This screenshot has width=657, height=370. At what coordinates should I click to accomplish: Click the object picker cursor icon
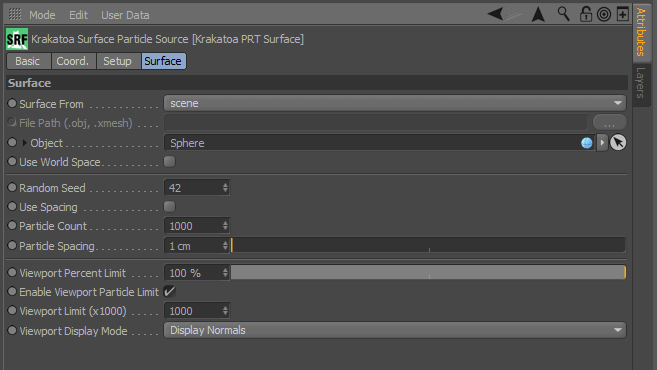click(618, 142)
